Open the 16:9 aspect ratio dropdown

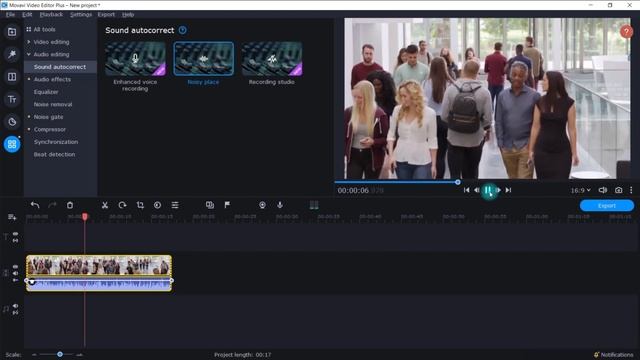(x=580, y=190)
